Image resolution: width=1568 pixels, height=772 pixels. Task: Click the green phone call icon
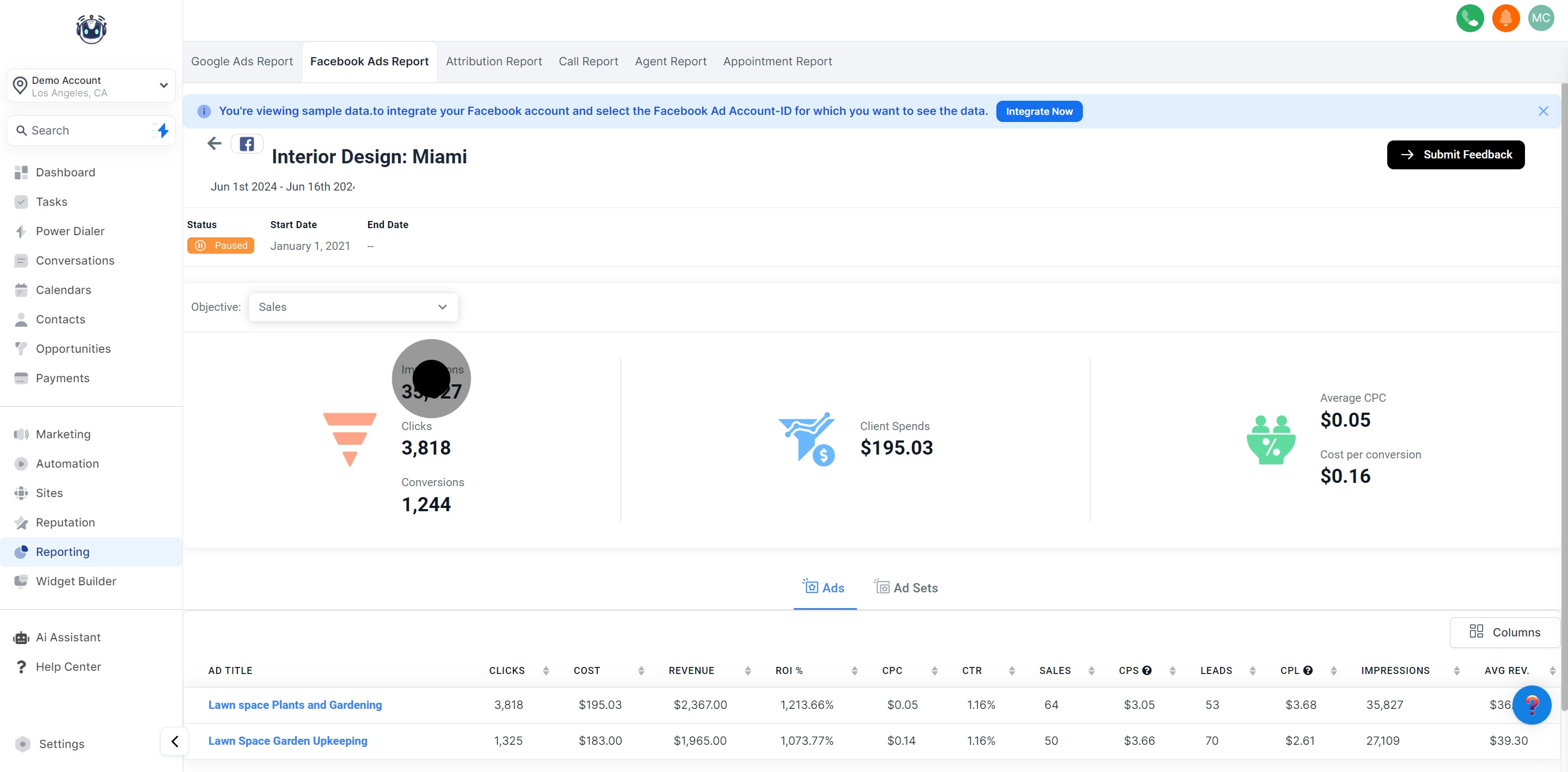[x=1469, y=19]
